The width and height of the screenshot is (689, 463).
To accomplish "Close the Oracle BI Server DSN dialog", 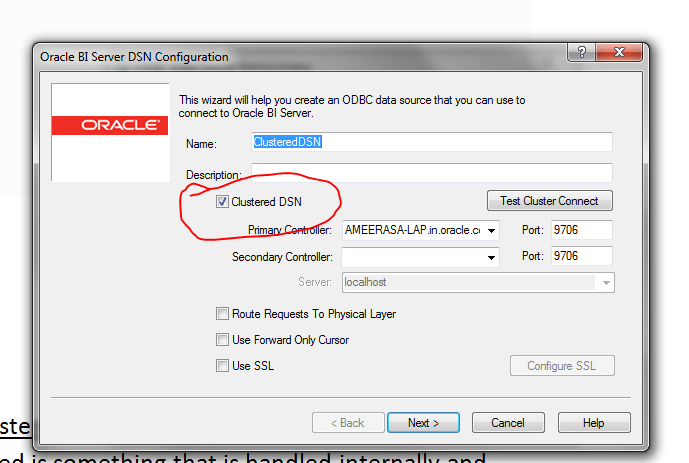I will tap(619, 52).
